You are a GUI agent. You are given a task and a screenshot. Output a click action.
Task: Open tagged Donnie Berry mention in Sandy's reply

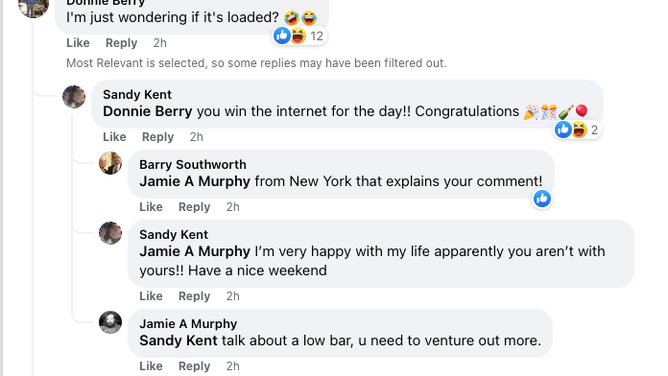coord(147,112)
